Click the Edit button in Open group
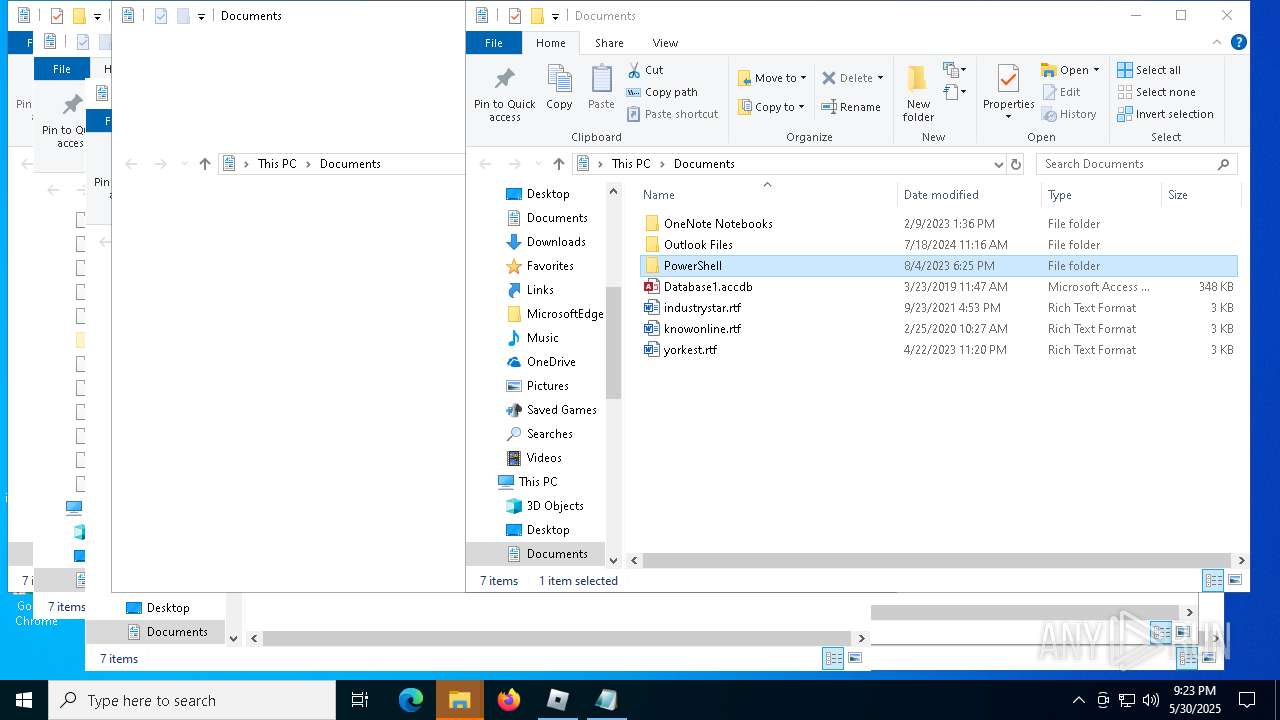The height and width of the screenshot is (720, 1280). point(1061,92)
